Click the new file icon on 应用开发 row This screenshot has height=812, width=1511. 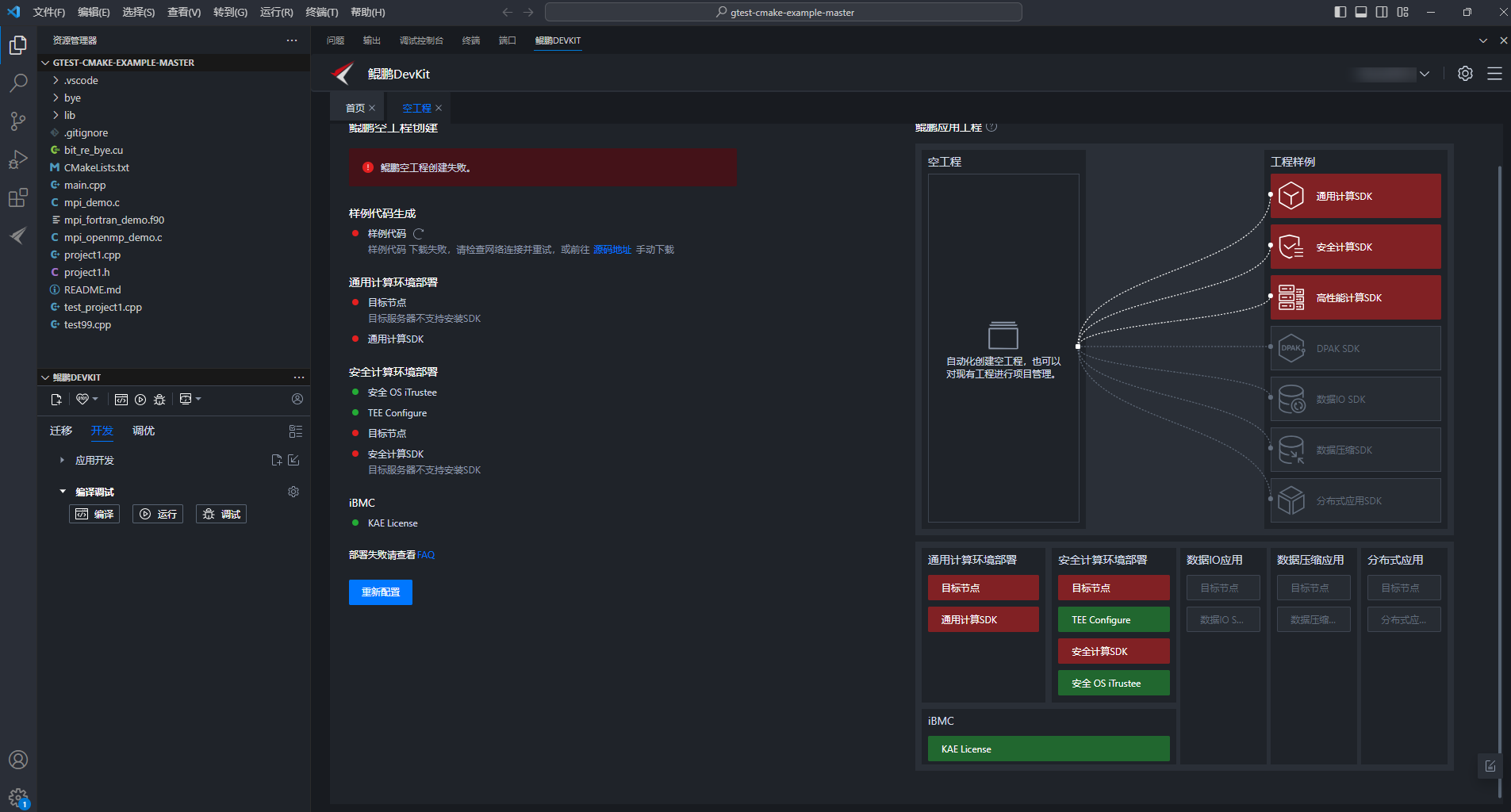point(277,460)
